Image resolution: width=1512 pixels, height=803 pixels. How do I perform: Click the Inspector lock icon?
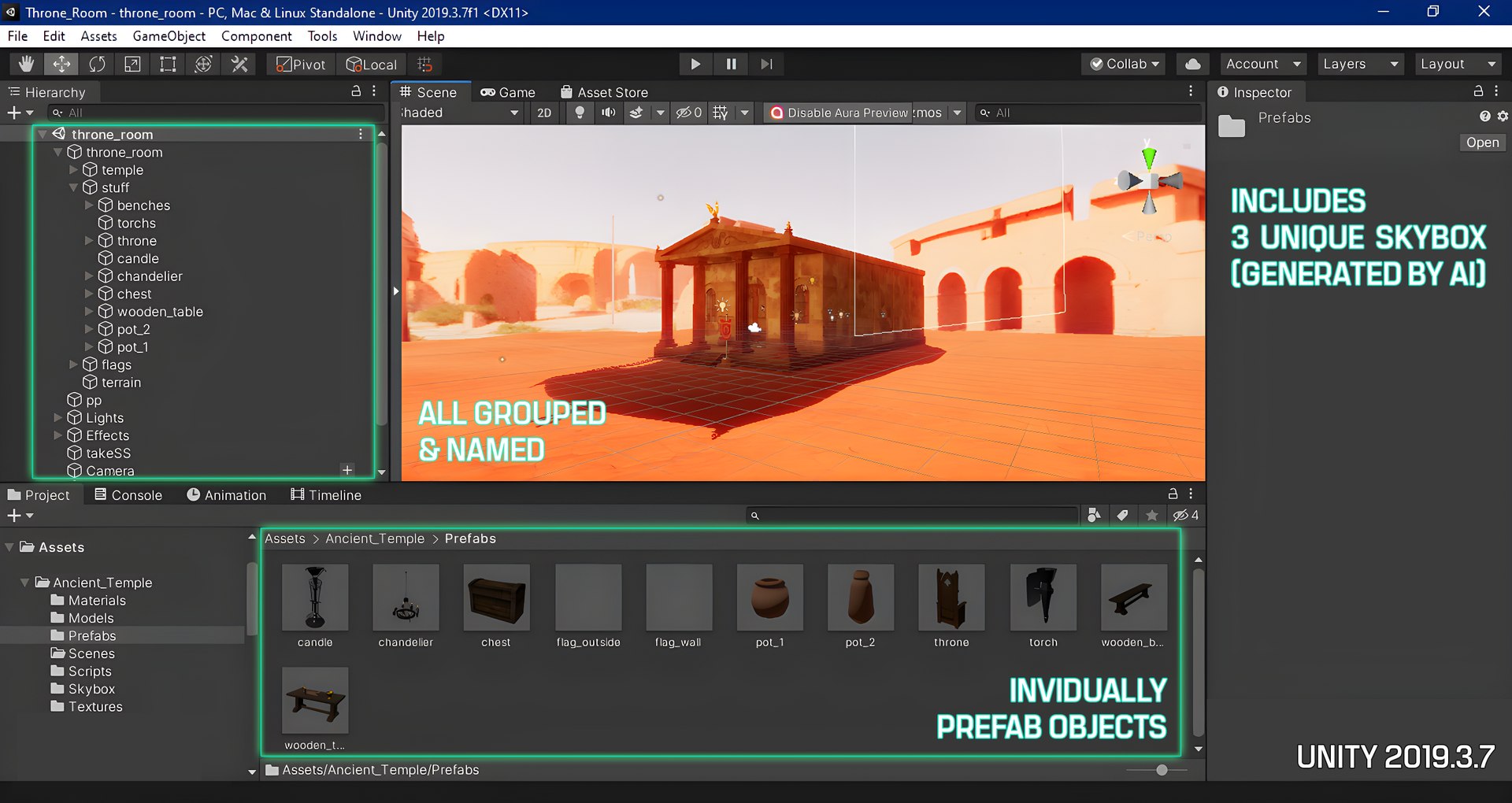click(1478, 91)
